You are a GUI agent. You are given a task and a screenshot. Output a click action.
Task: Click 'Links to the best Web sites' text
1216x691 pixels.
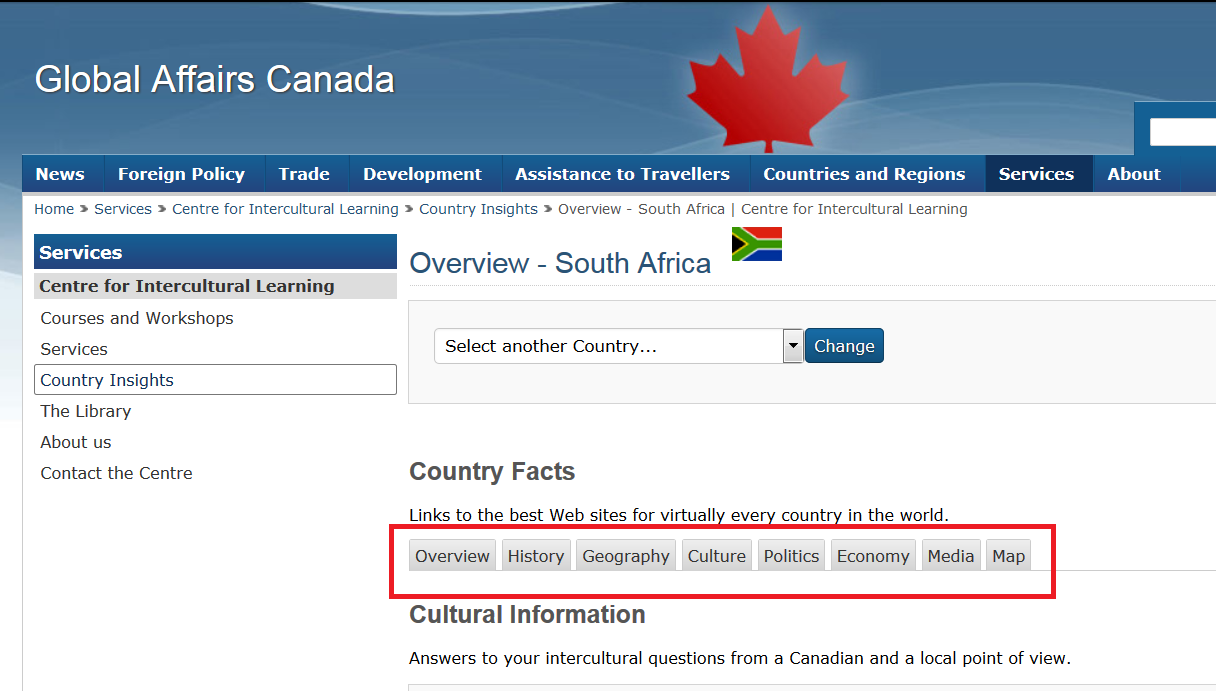(679, 516)
